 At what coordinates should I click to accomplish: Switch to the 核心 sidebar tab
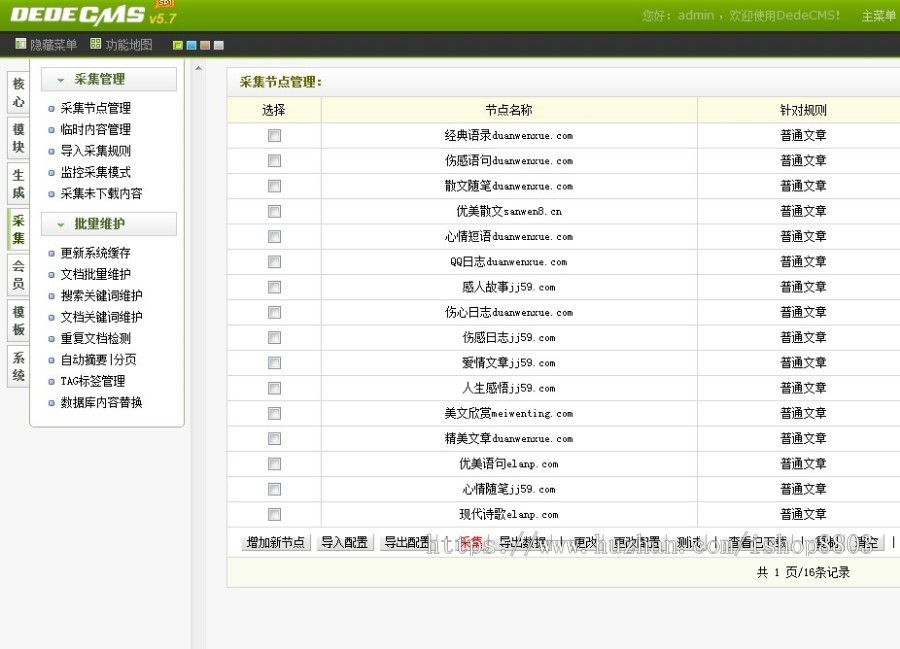(16, 93)
